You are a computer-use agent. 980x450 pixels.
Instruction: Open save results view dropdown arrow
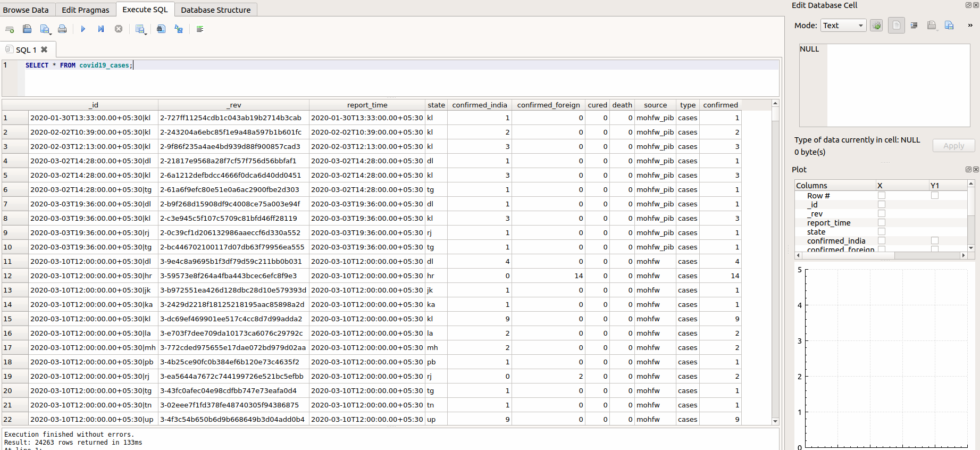click(x=145, y=32)
